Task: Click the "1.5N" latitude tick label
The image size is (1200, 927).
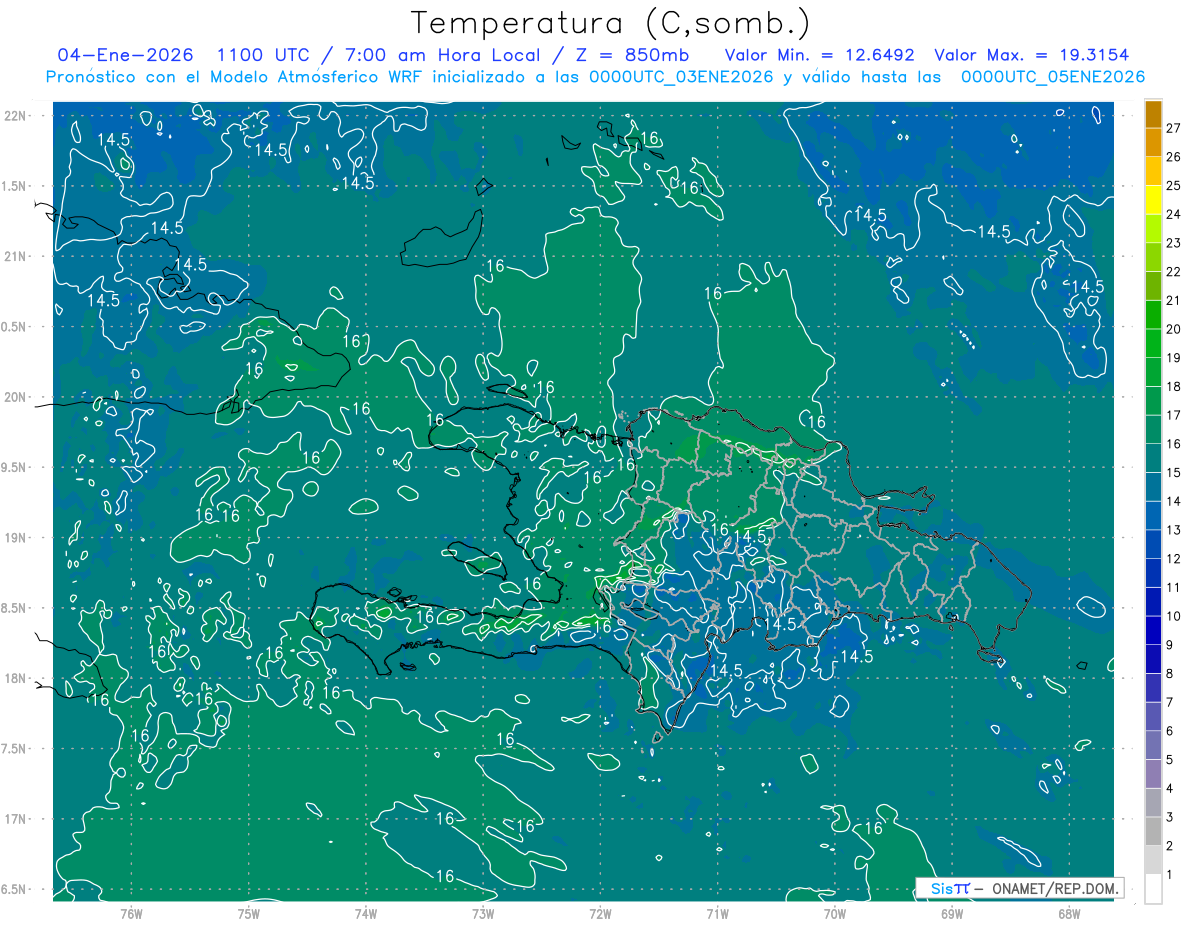Action: click(x=16, y=186)
